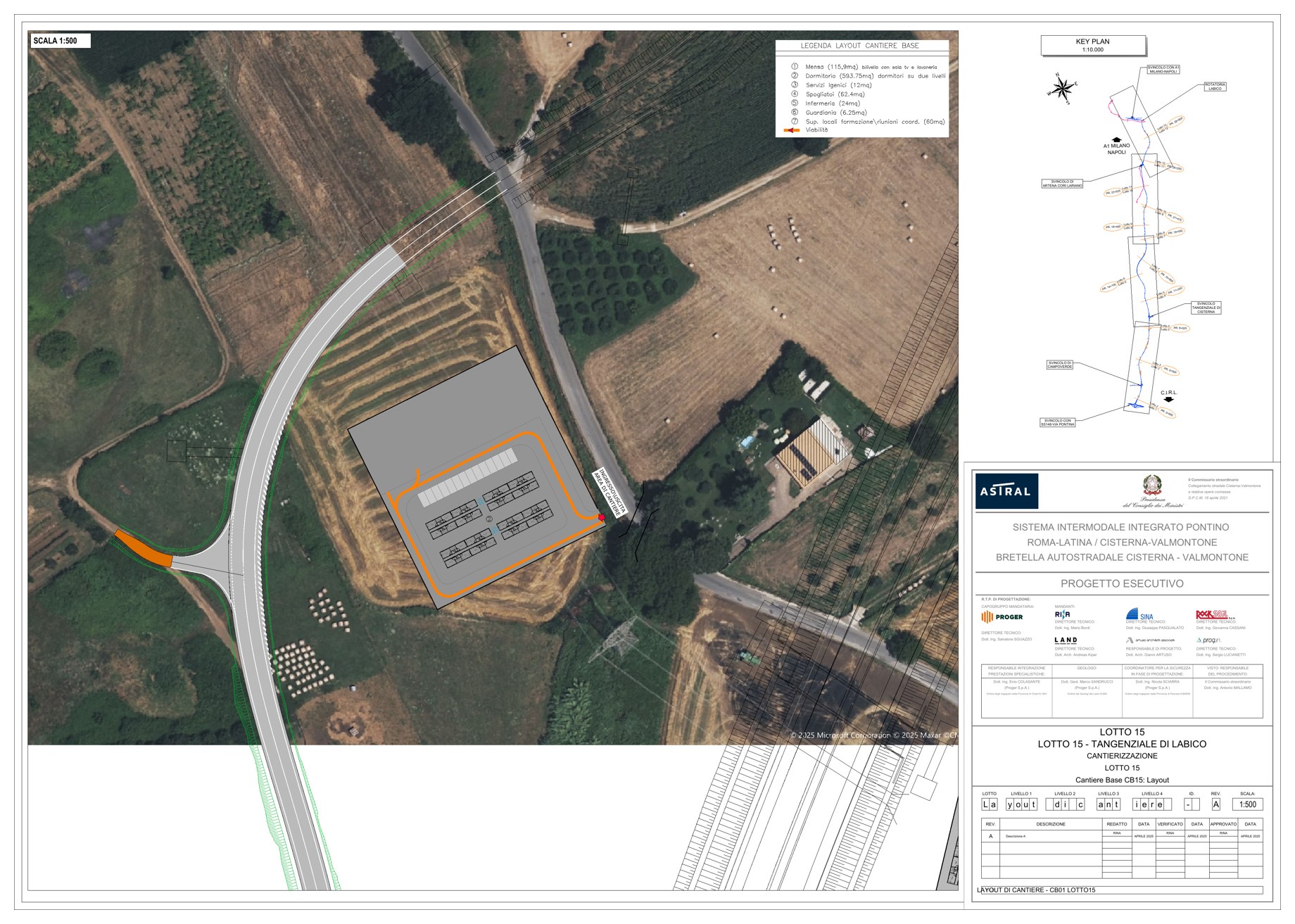
Task: Click the SVINCOLO TANGENZIALE DI CISTERNA label
Action: click(1206, 308)
